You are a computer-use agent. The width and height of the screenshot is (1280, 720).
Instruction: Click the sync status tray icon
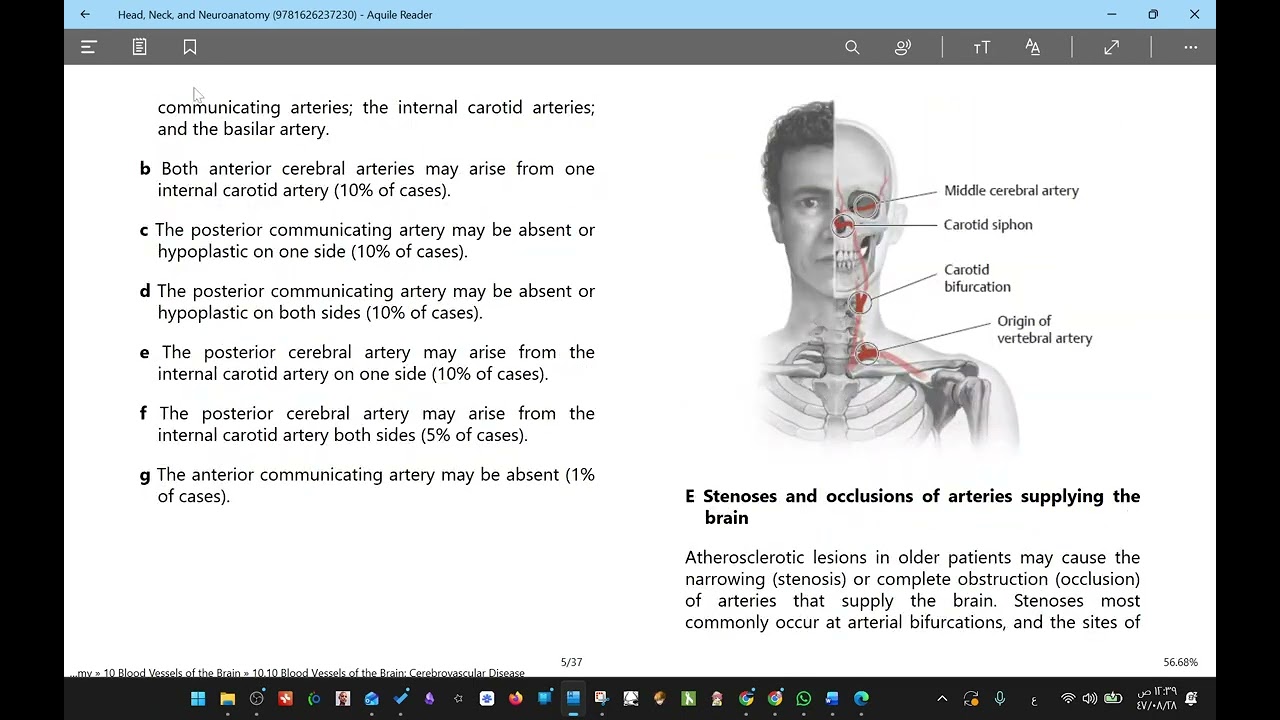point(971,699)
